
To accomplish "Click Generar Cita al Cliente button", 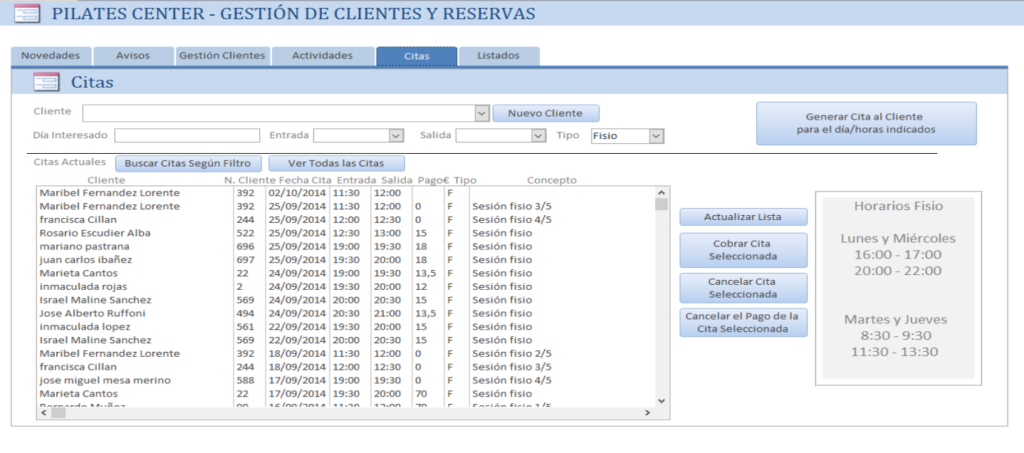I will 865,123.
